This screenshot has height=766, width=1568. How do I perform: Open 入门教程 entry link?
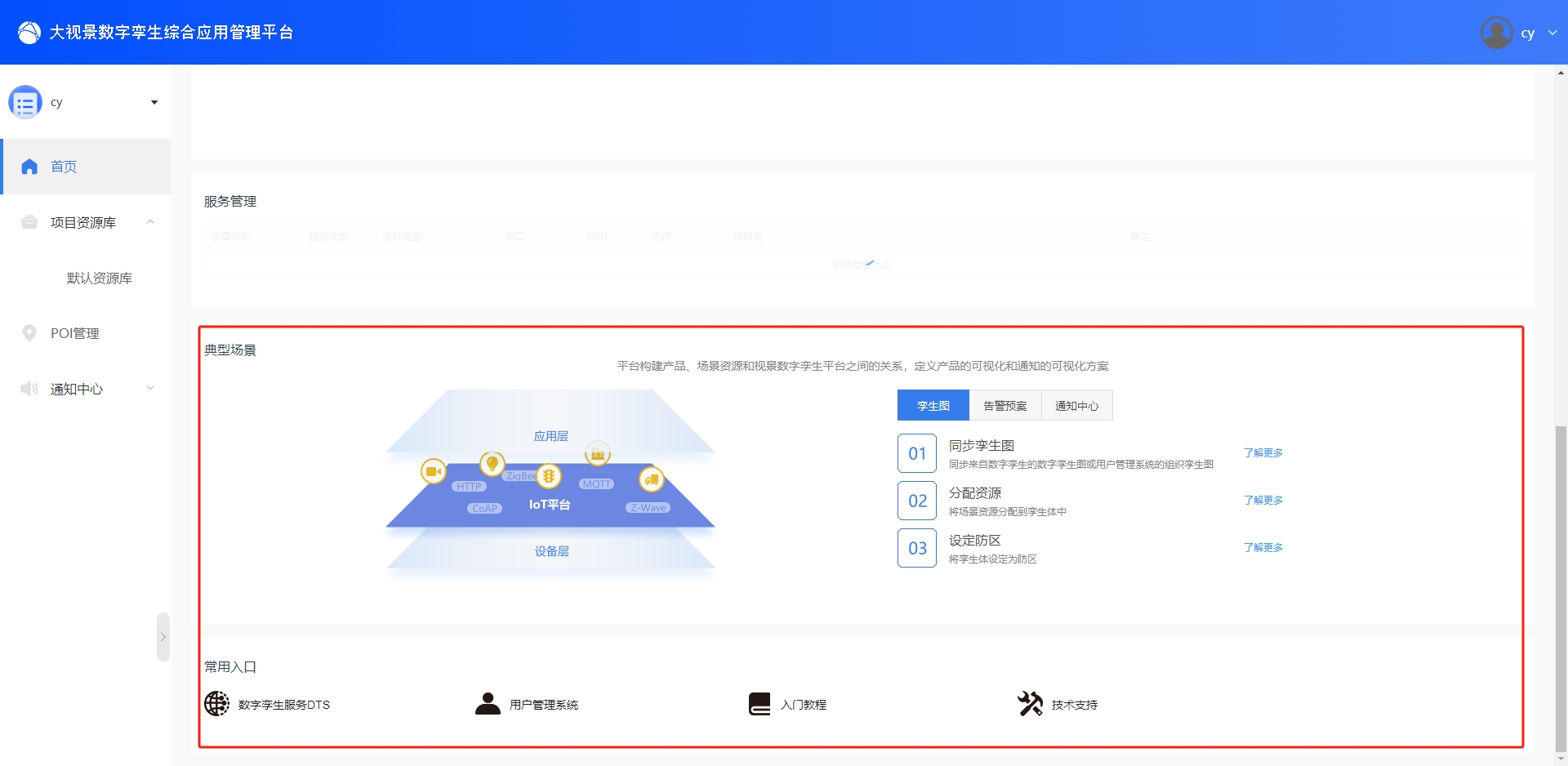tap(804, 705)
